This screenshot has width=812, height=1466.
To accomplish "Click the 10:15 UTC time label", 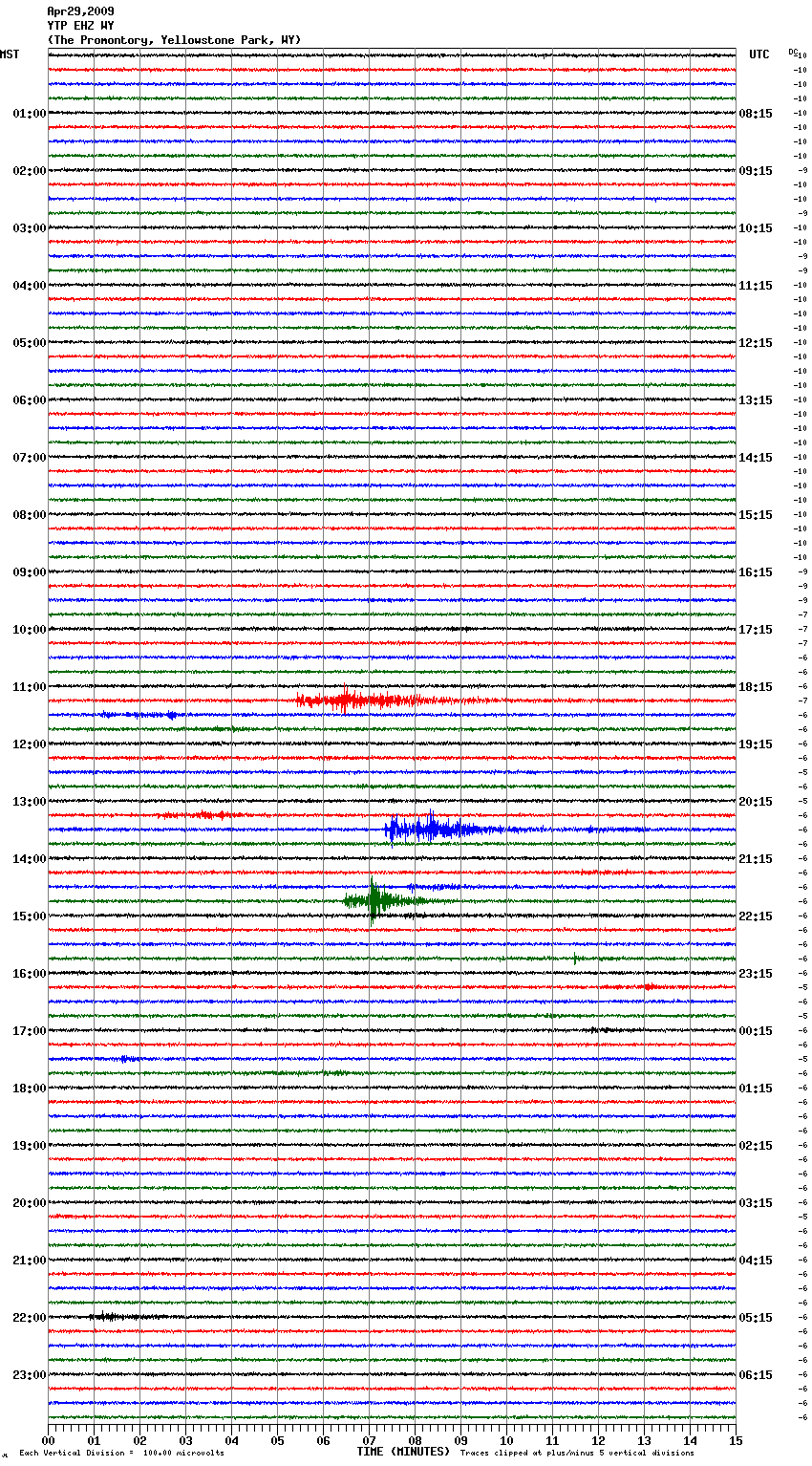I will (756, 228).
